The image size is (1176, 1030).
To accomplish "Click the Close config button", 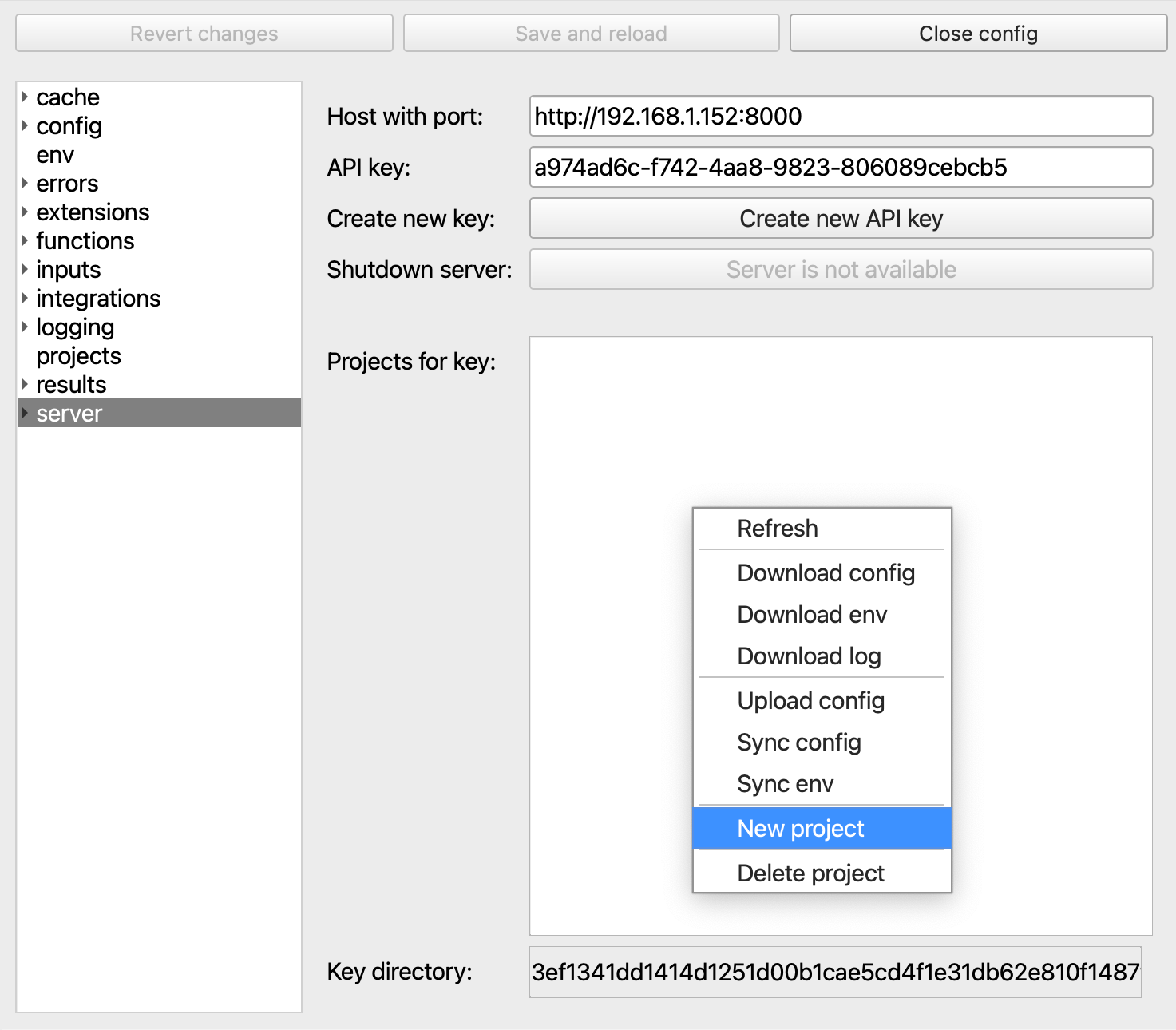I will point(978,34).
